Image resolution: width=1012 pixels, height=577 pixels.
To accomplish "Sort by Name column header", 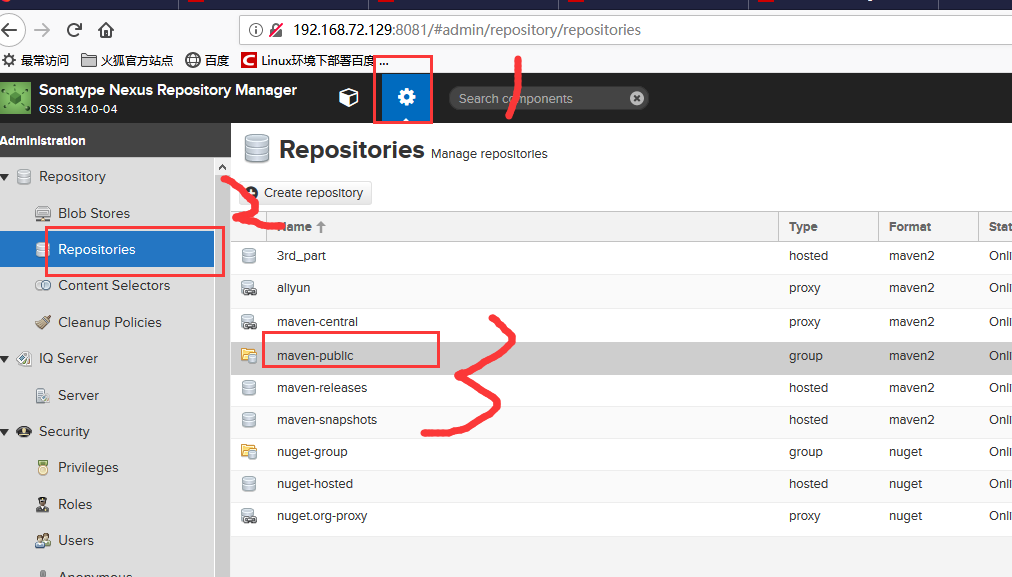I will coord(523,227).
